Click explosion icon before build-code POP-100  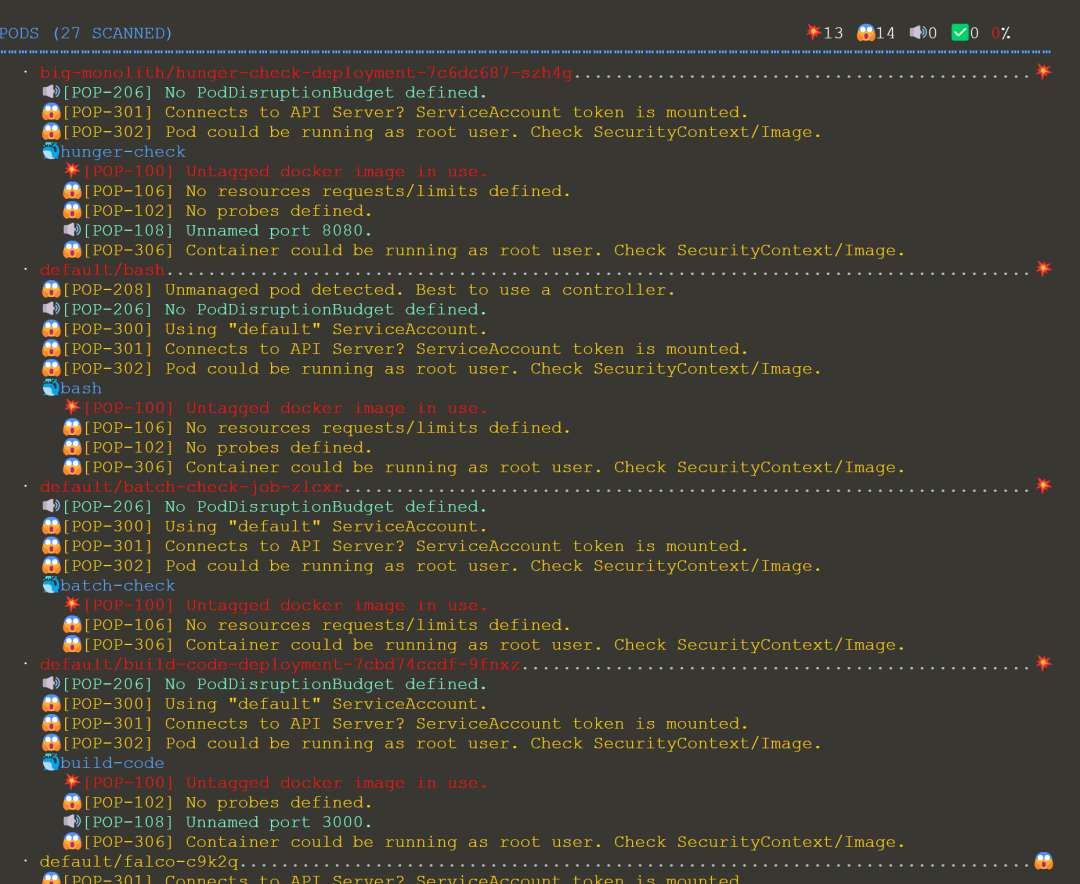(72, 781)
